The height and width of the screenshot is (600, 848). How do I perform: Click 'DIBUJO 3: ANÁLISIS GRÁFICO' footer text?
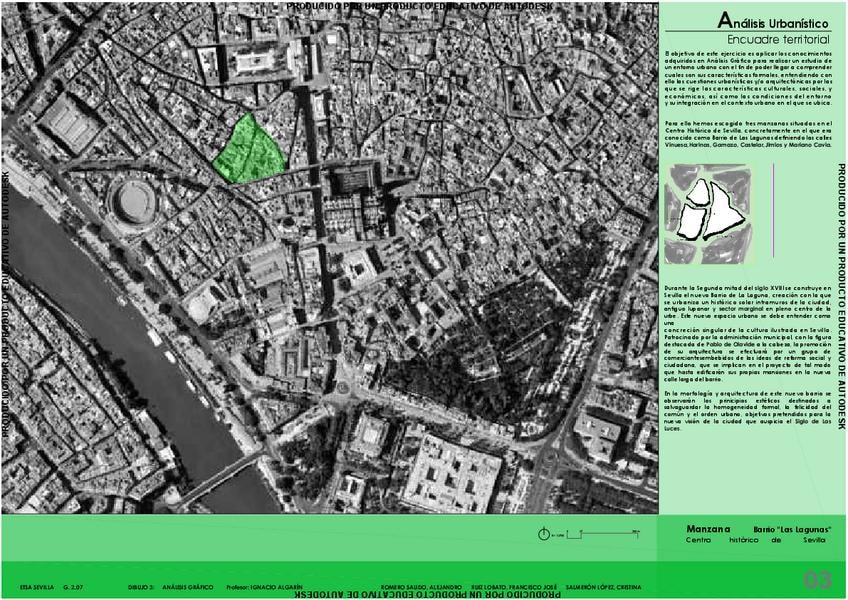[x=170, y=587]
